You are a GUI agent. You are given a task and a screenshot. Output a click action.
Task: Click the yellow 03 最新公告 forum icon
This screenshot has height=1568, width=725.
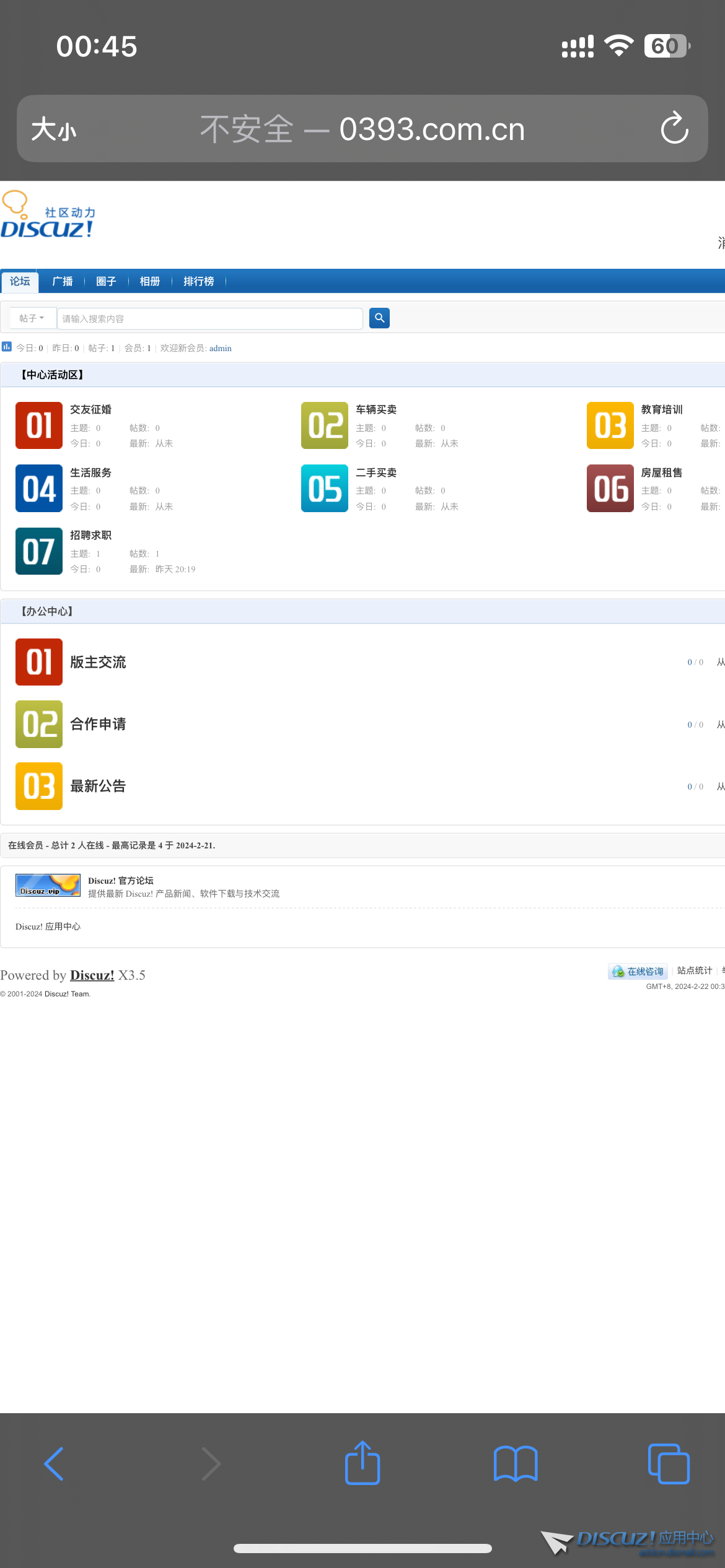click(39, 786)
